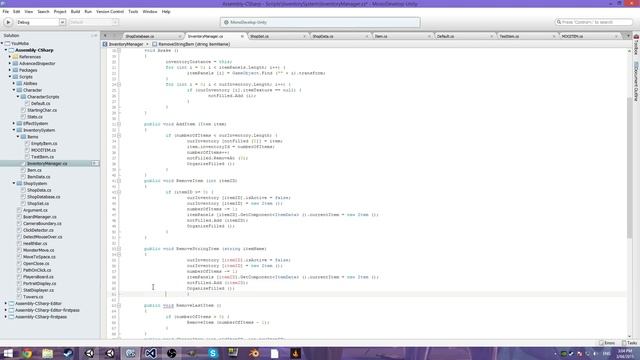Switch to the ShopDatabase.cs tab
This screenshot has width=640, height=360.
pyautogui.click(x=140, y=36)
